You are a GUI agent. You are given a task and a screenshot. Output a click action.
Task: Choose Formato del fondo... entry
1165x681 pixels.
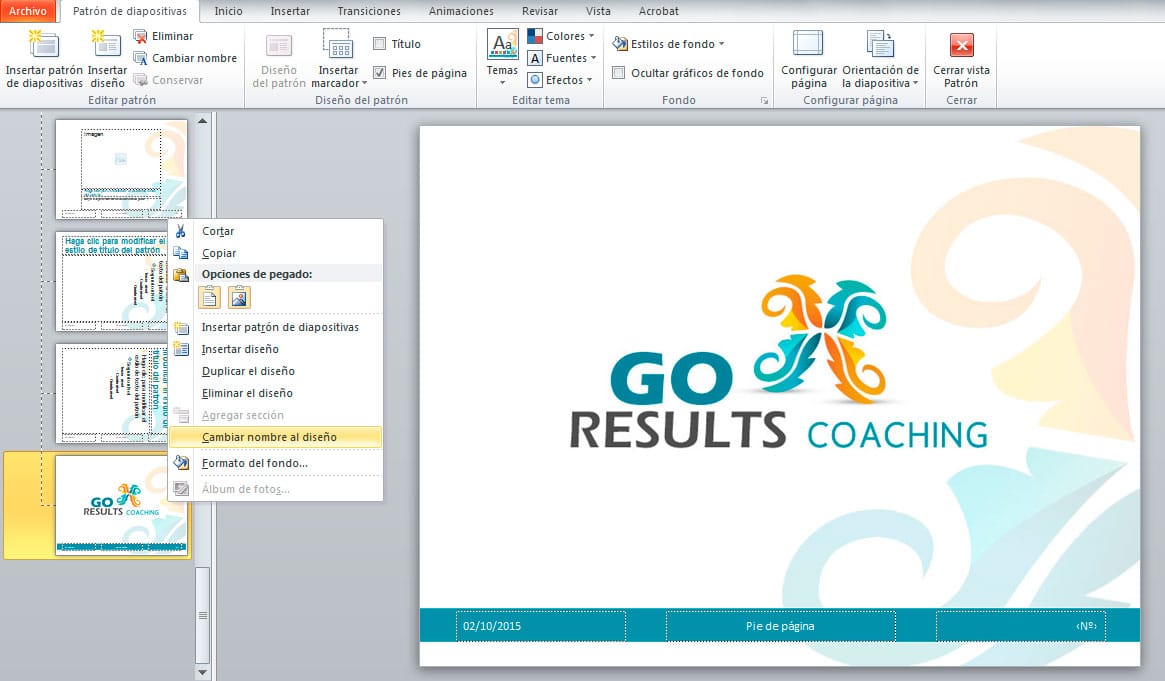coord(276,463)
